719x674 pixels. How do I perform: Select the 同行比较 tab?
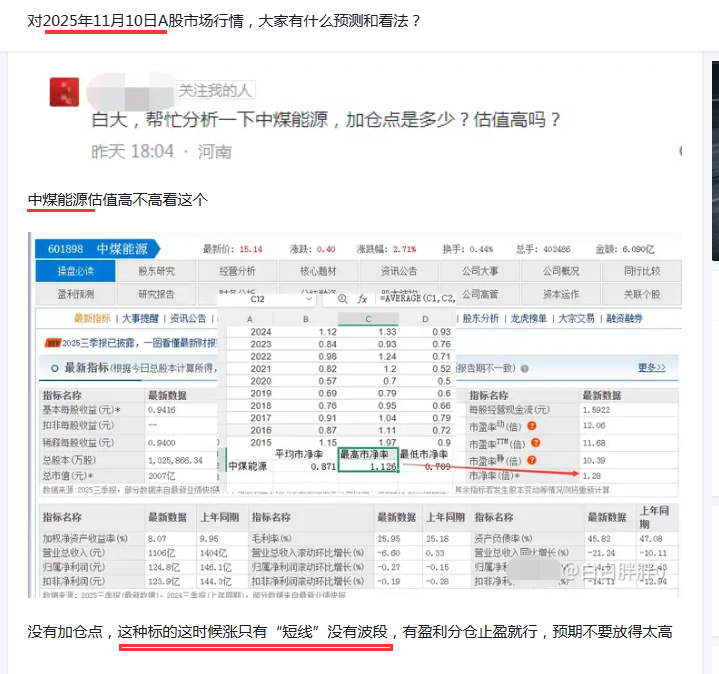pyautogui.click(x=642, y=271)
